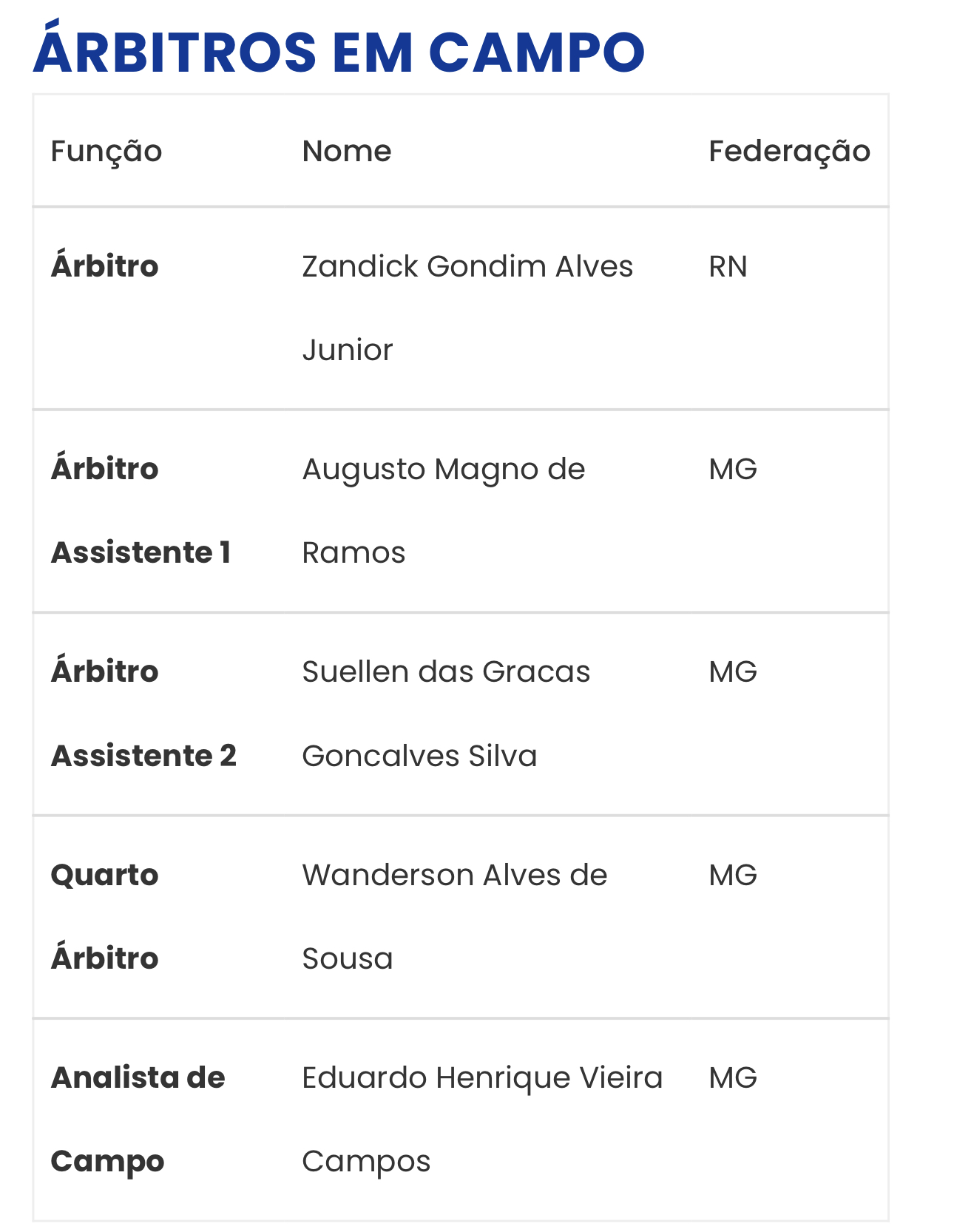The image size is (954, 1232).
Task: Click the RN federation cell
Action: (x=728, y=266)
